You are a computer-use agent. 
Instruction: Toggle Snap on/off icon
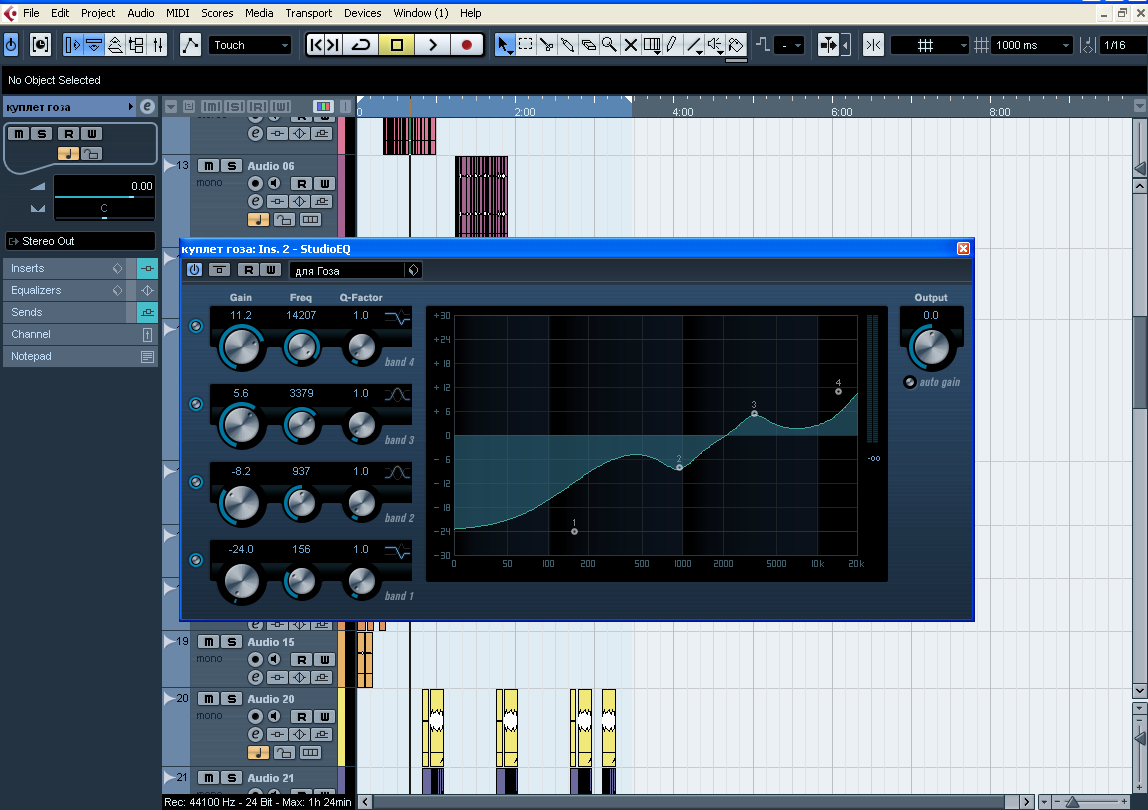(873, 45)
